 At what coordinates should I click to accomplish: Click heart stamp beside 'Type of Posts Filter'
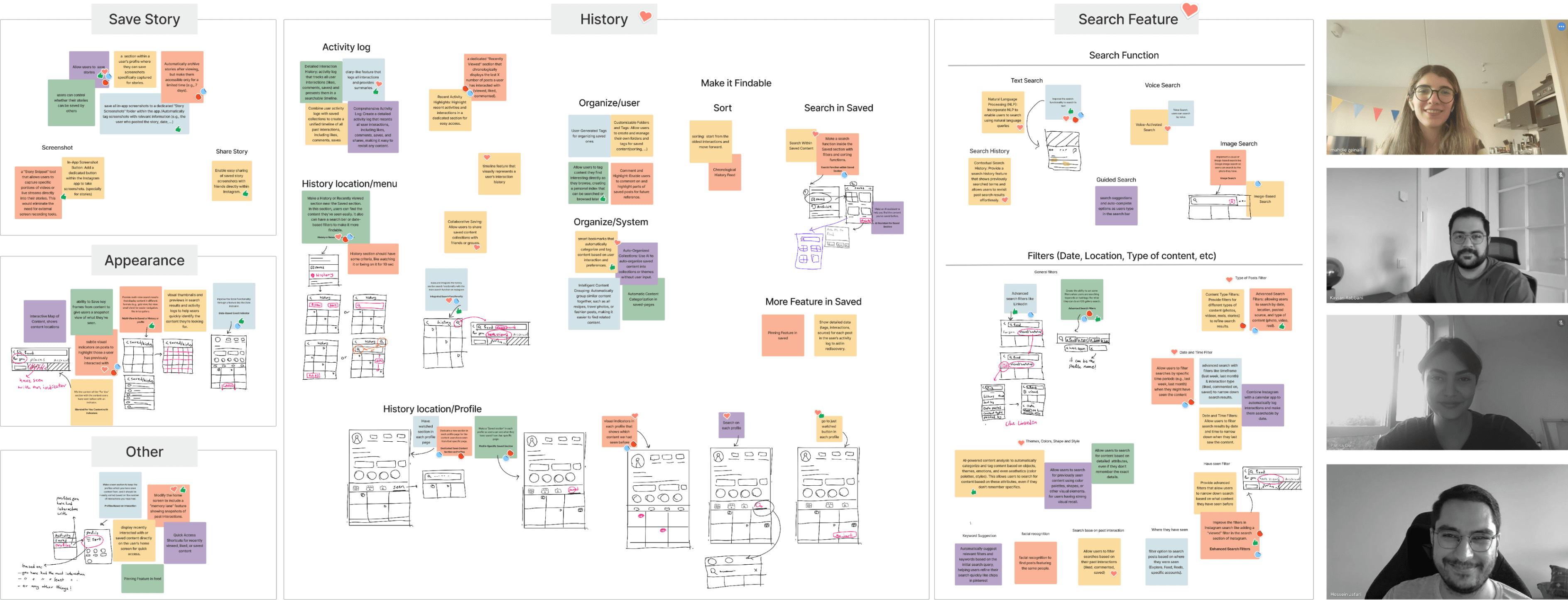[x=1229, y=280]
